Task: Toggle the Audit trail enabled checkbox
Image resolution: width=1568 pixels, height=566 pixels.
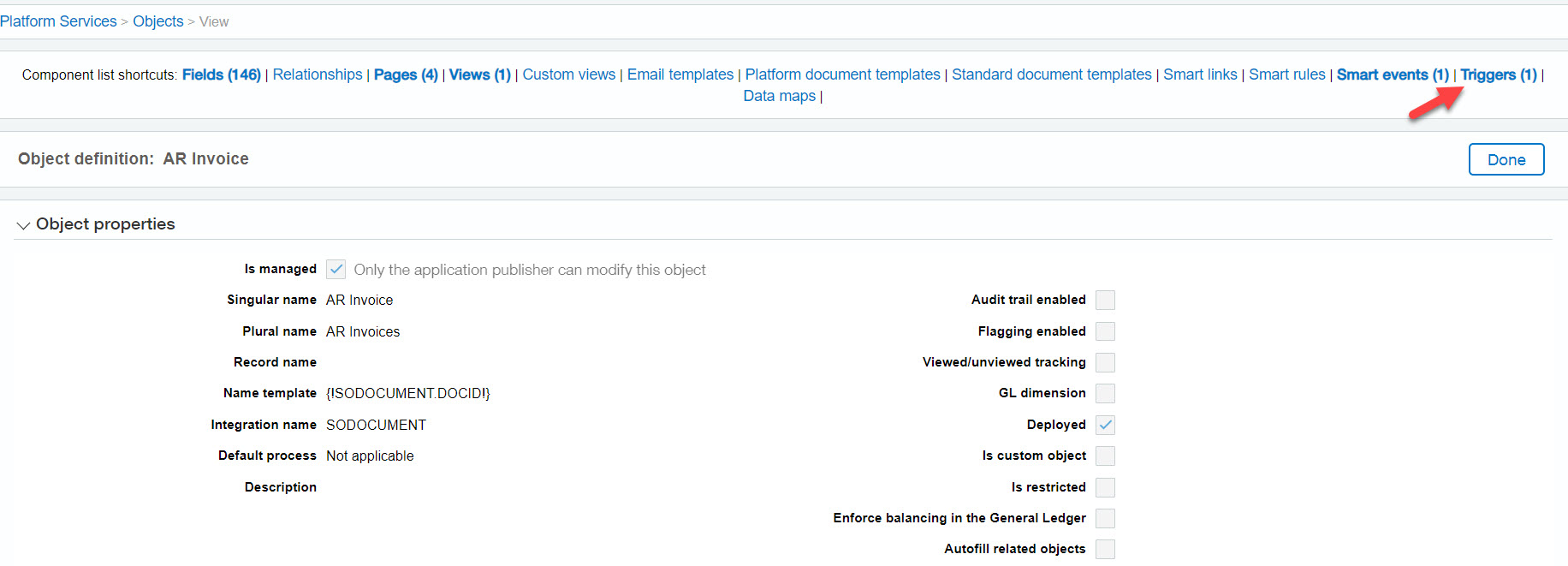Action: pyautogui.click(x=1105, y=300)
